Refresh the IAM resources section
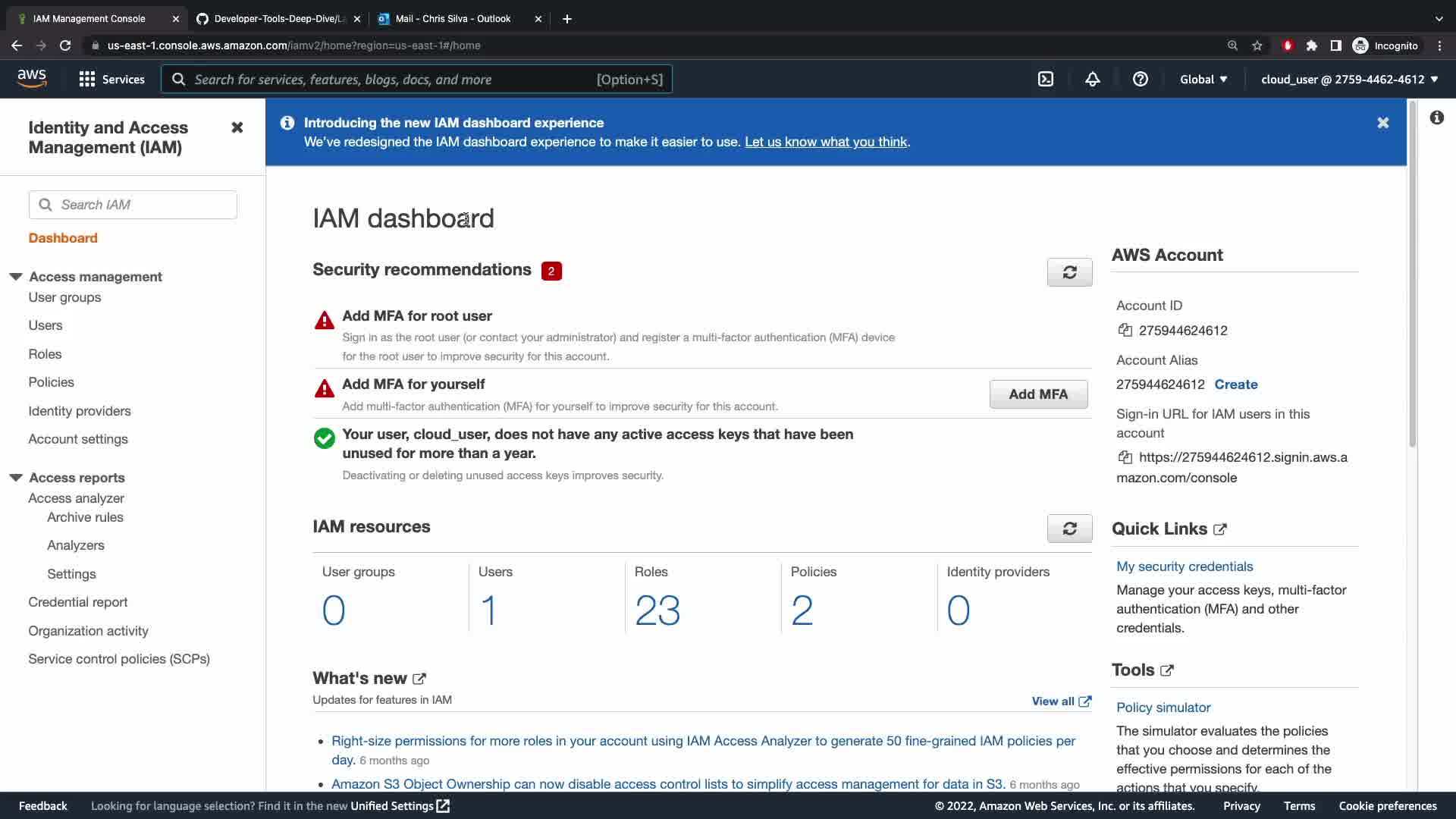Viewport: 1456px width, 819px height. click(x=1069, y=529)
